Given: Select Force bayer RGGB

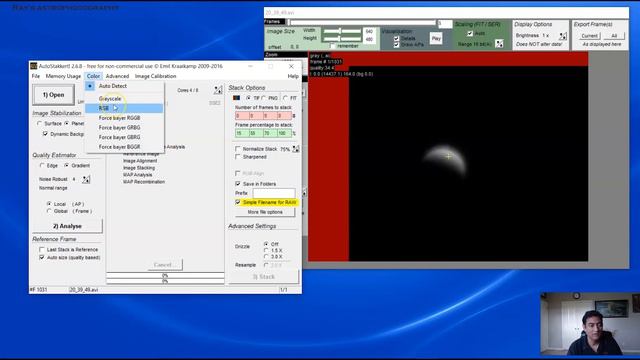Looking at the screenshot, I should point(124,118).
